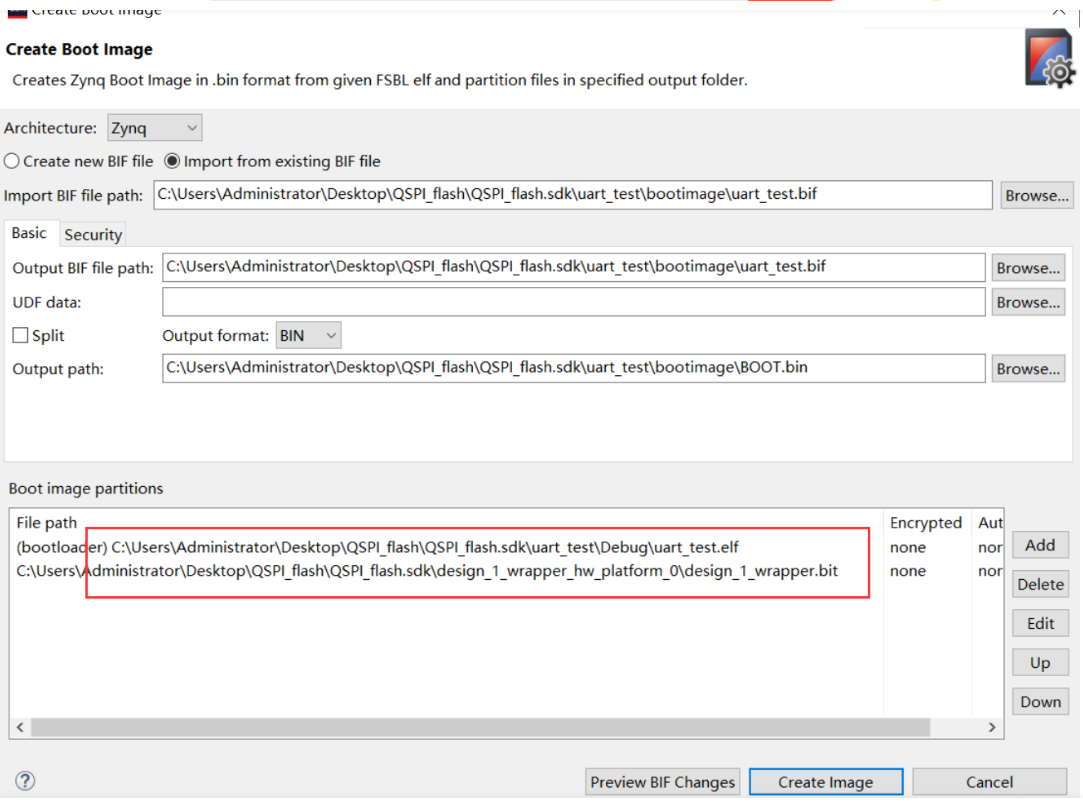
Task: Select the design_1_wrapper.bit partition row
Action: [x=400, y=571]
